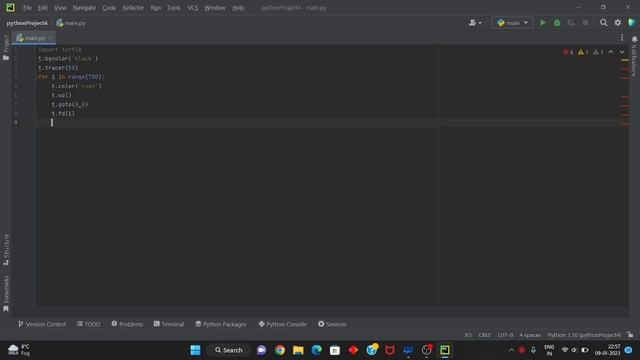Click the cursor position indicator in status bar

468,335
